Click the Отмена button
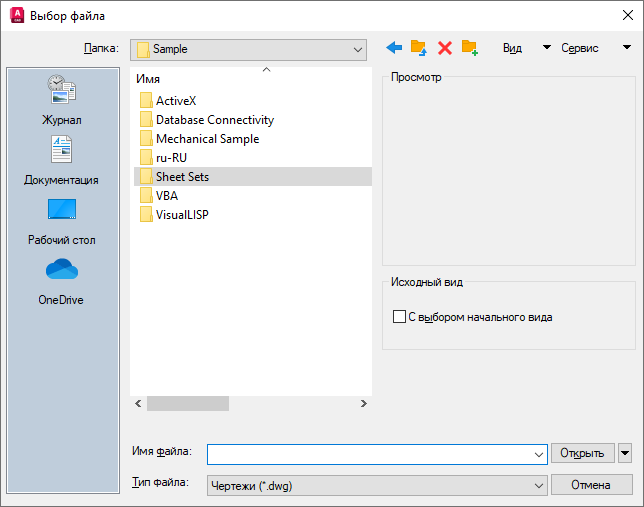The height and width of the screenshot is (507, 644). coord(591,485)
